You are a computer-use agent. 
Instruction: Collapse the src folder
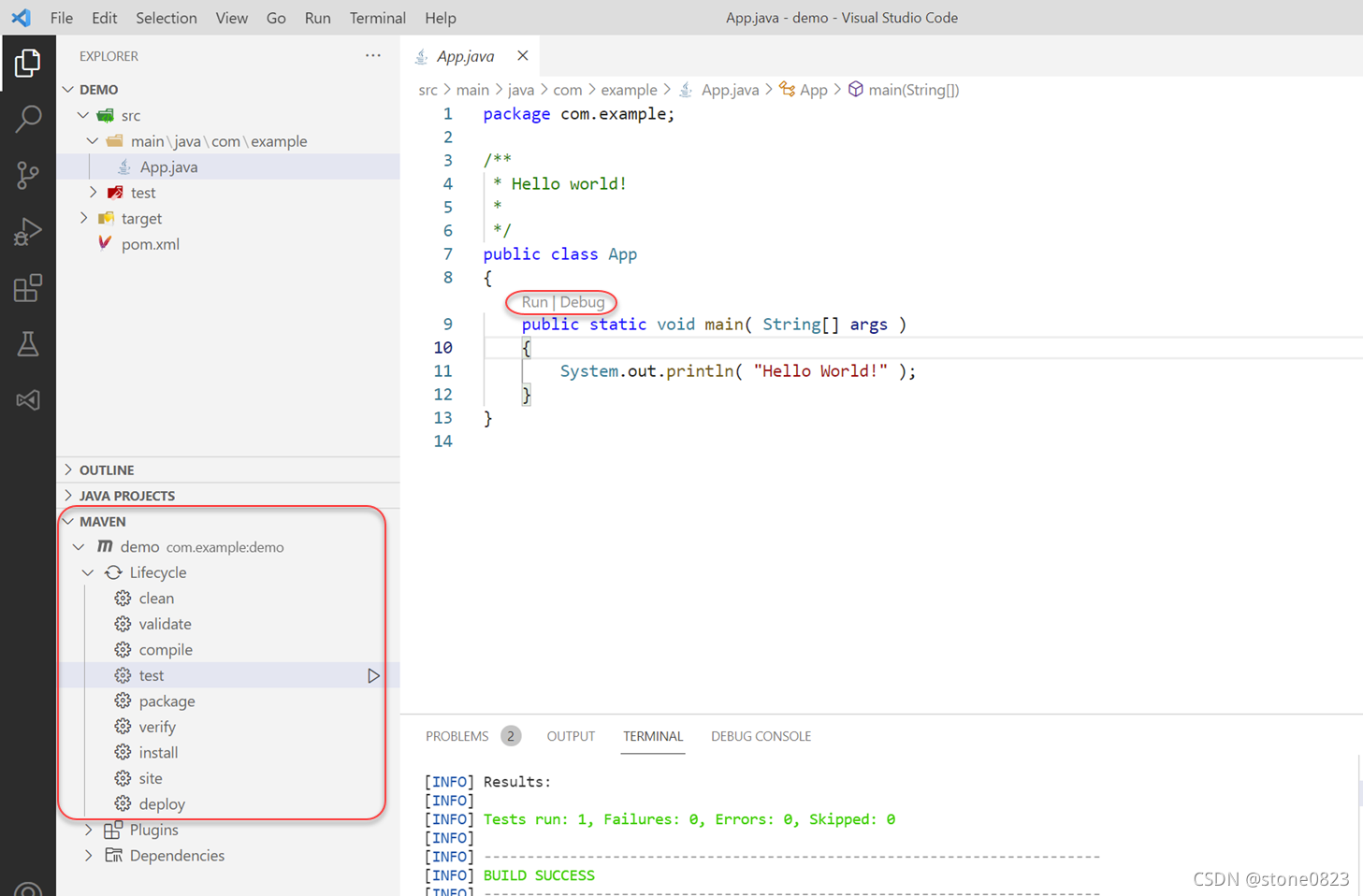pyautogui.click(x=83, y=115)
